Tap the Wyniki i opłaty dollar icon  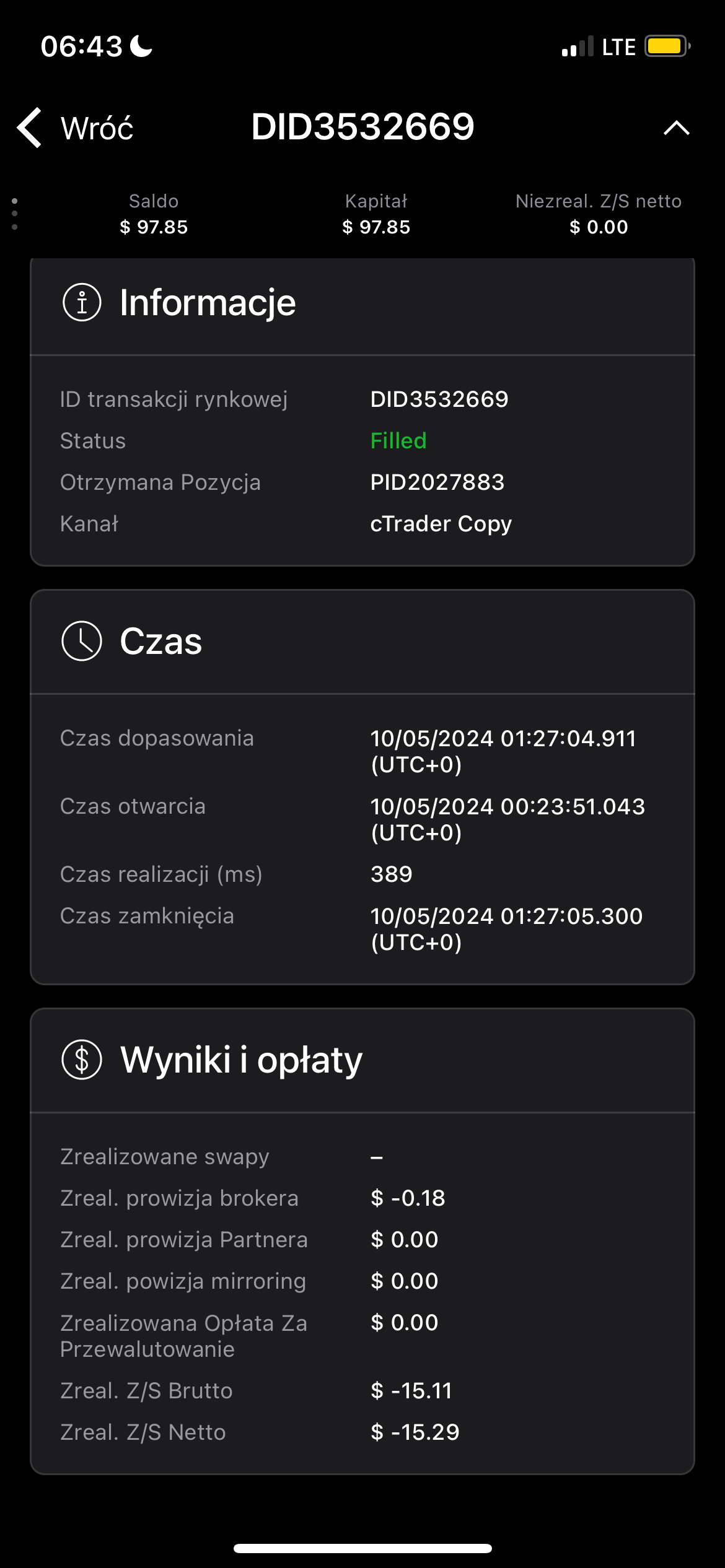coord(82,1060)
